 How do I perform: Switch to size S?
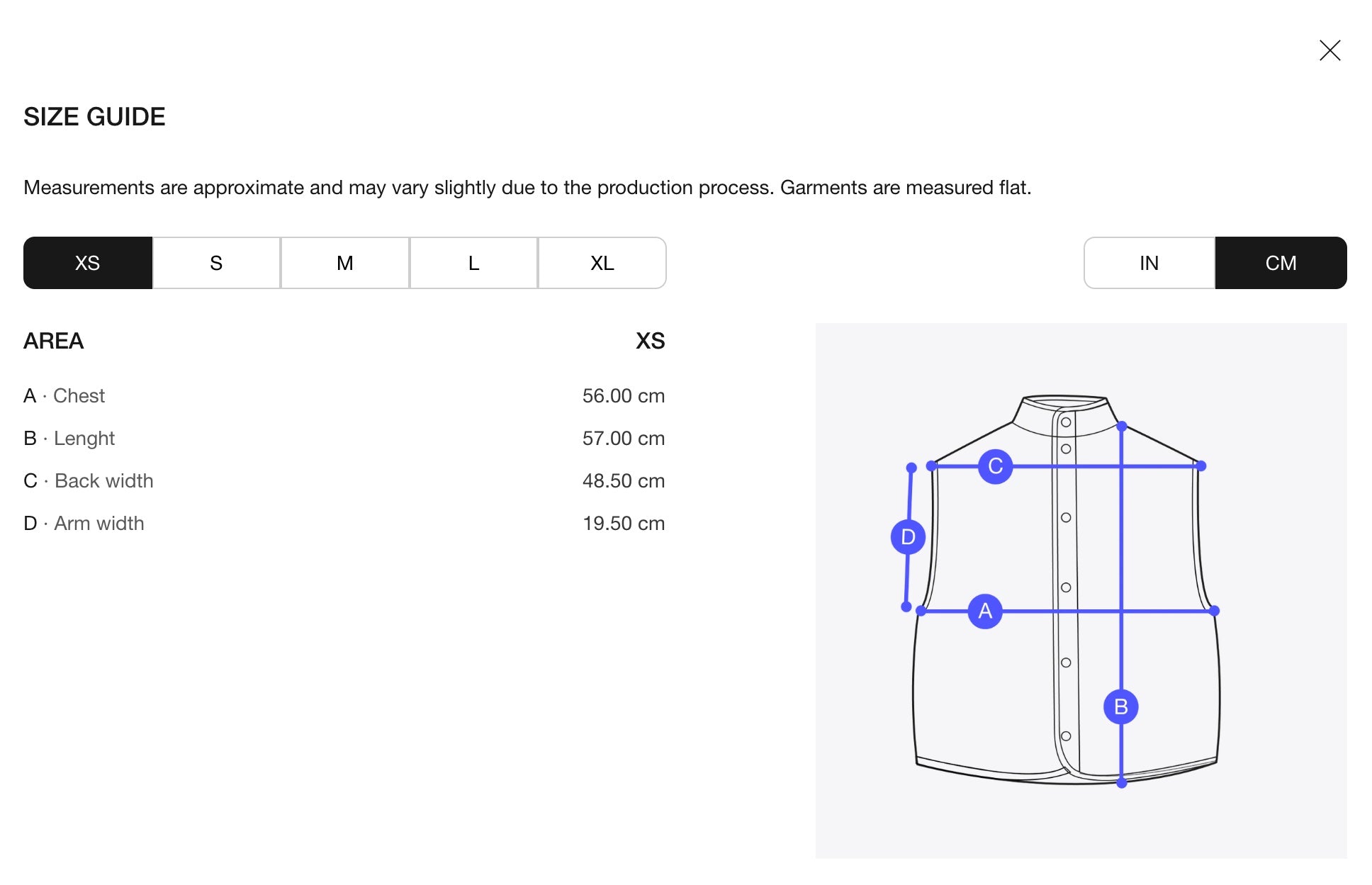pos(217,263)
